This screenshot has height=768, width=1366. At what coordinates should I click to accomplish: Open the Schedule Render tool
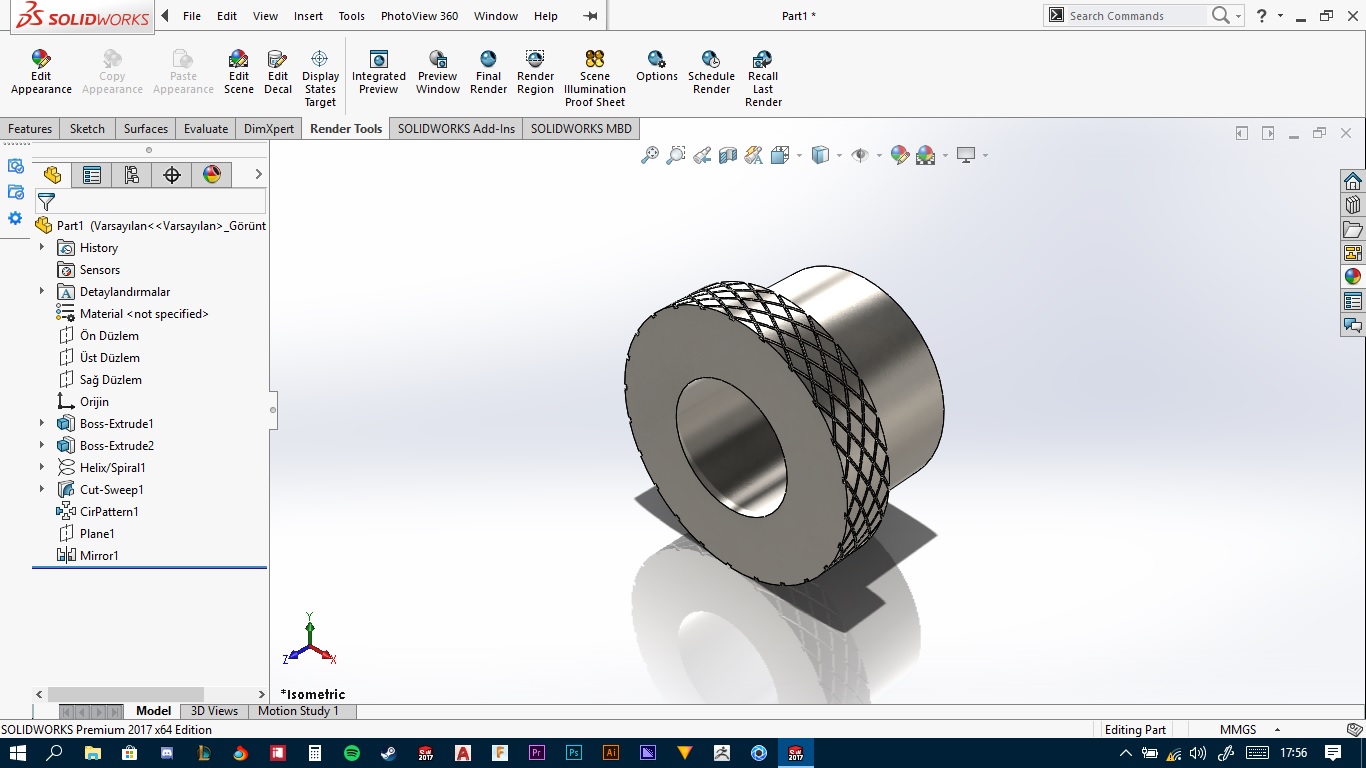pyautogui.click(x=711, y=60)
